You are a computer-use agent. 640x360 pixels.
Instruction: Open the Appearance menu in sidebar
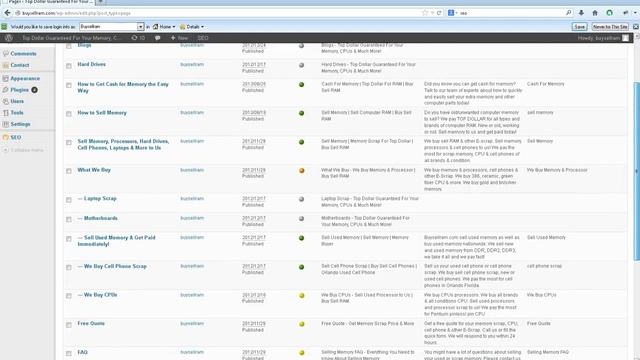25,78
